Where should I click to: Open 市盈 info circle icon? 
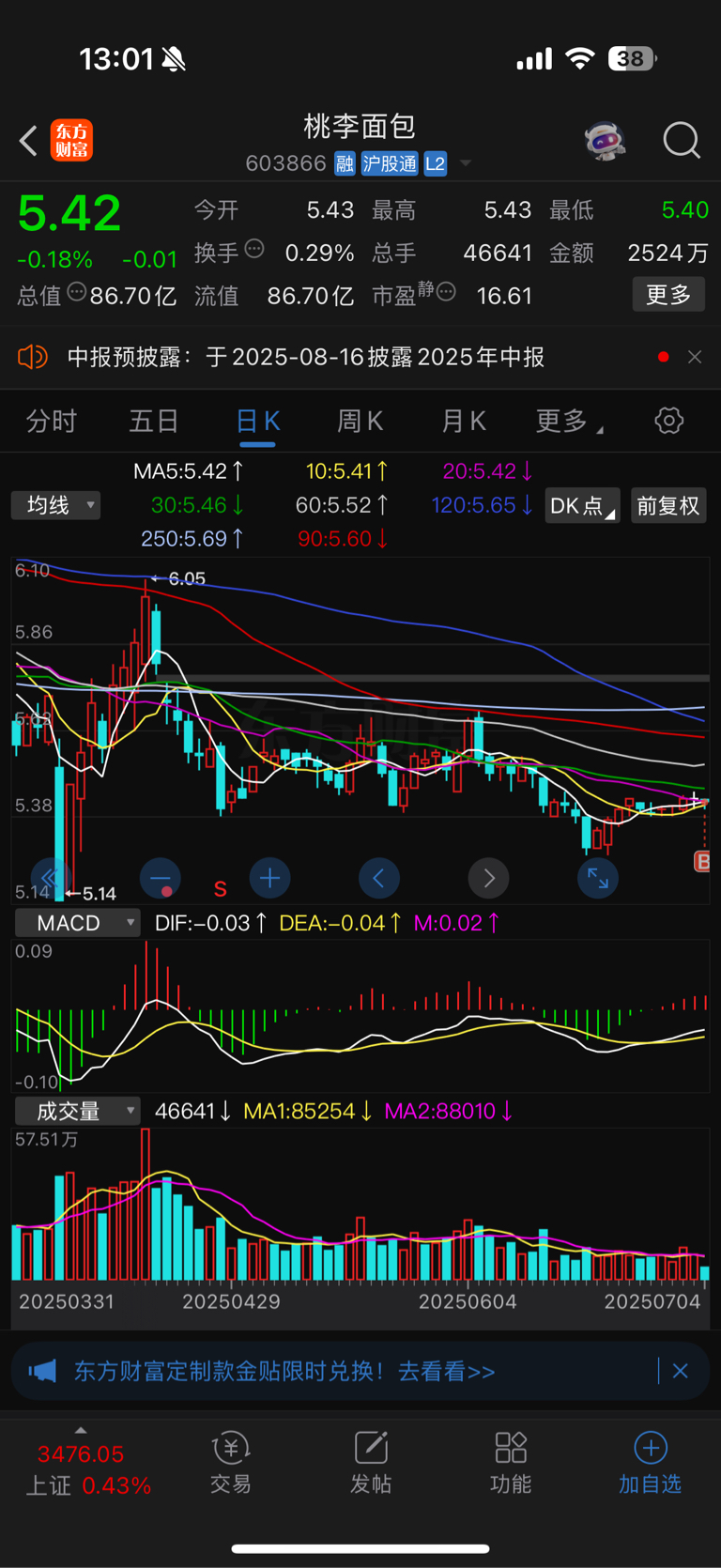(447, 292)
